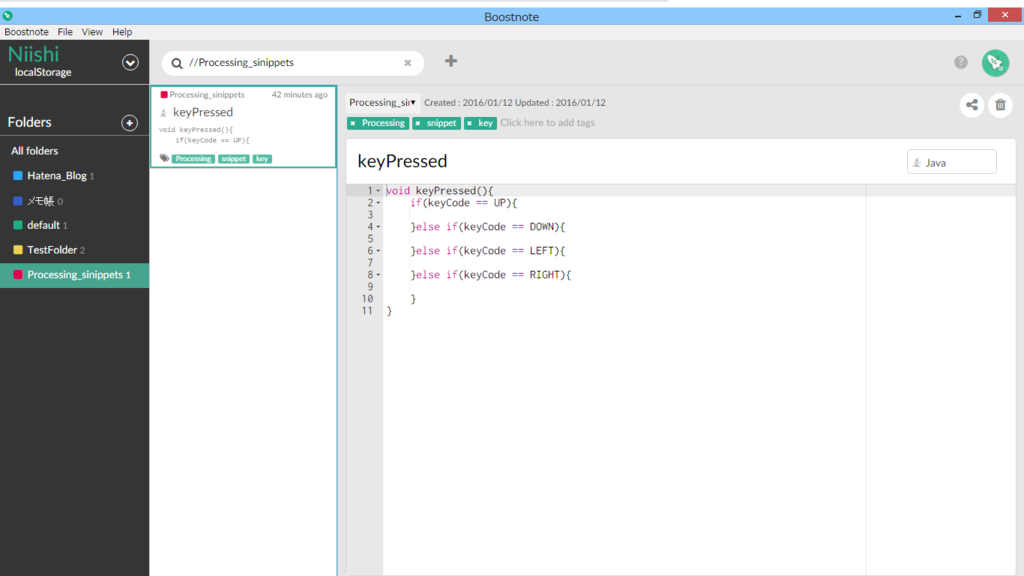Share the keyPressed note
Image resolution: width=1024 pixels, height=576 pixels.
click(x=972, y=104)
